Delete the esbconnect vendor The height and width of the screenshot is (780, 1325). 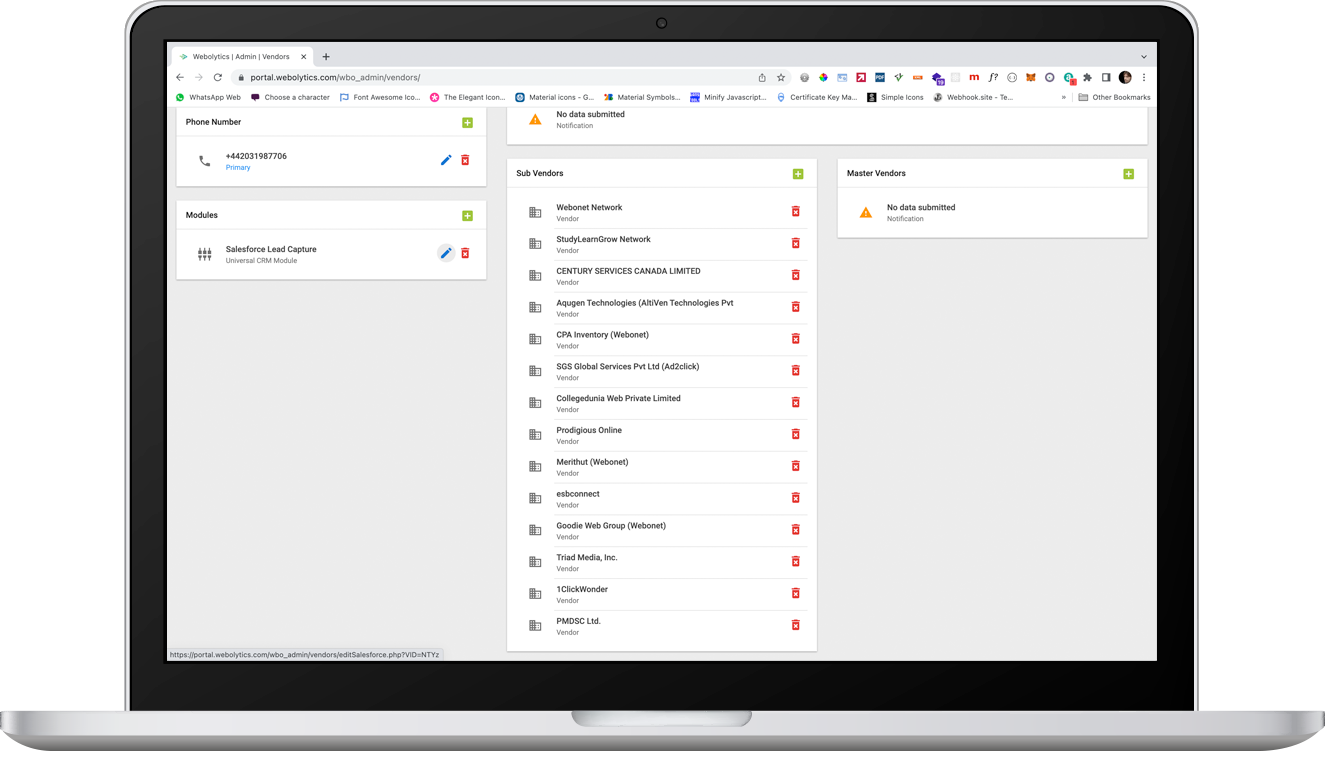coord(795,498)
